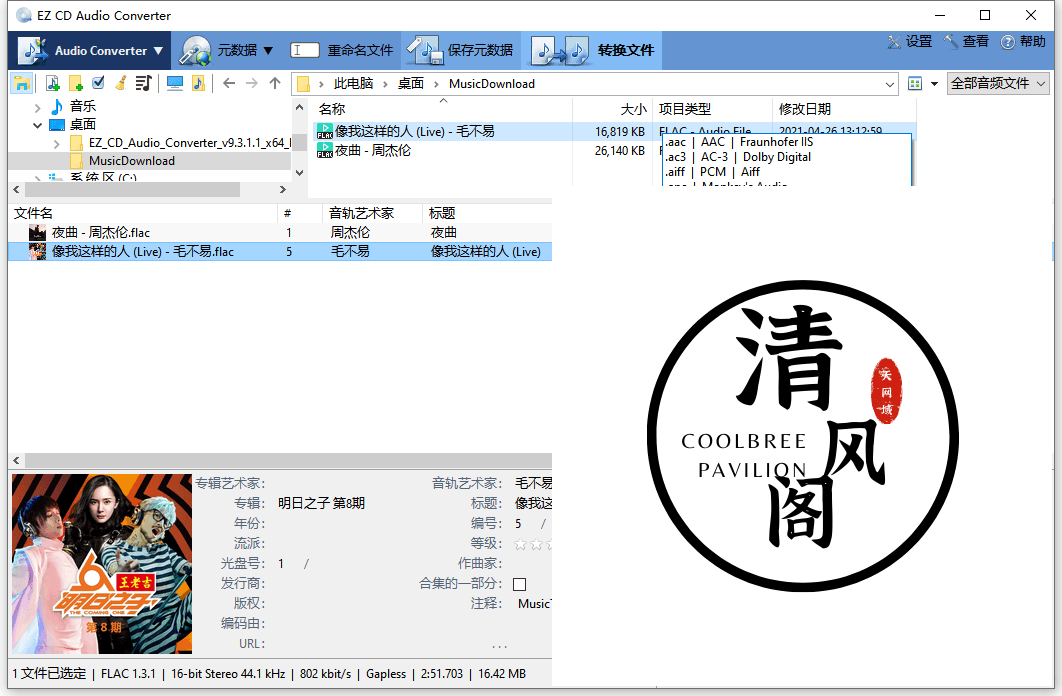Tick the 合集的一部分 checkbox
1062x696 pixels.
[519, 584]
